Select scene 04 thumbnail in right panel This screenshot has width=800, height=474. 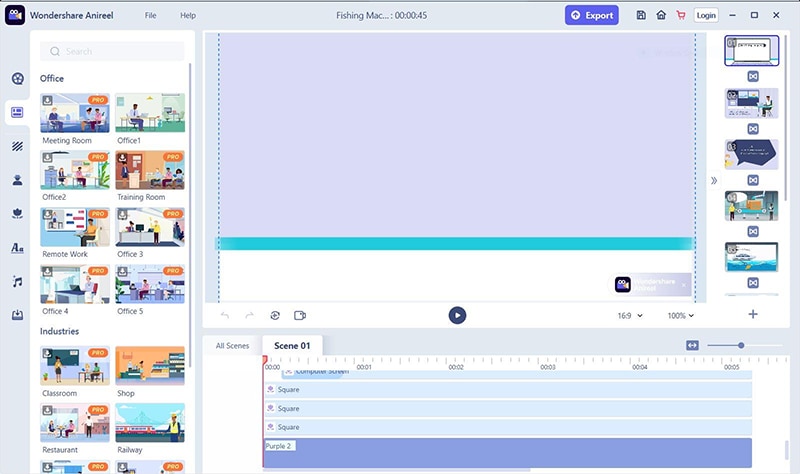click(752, 206)
